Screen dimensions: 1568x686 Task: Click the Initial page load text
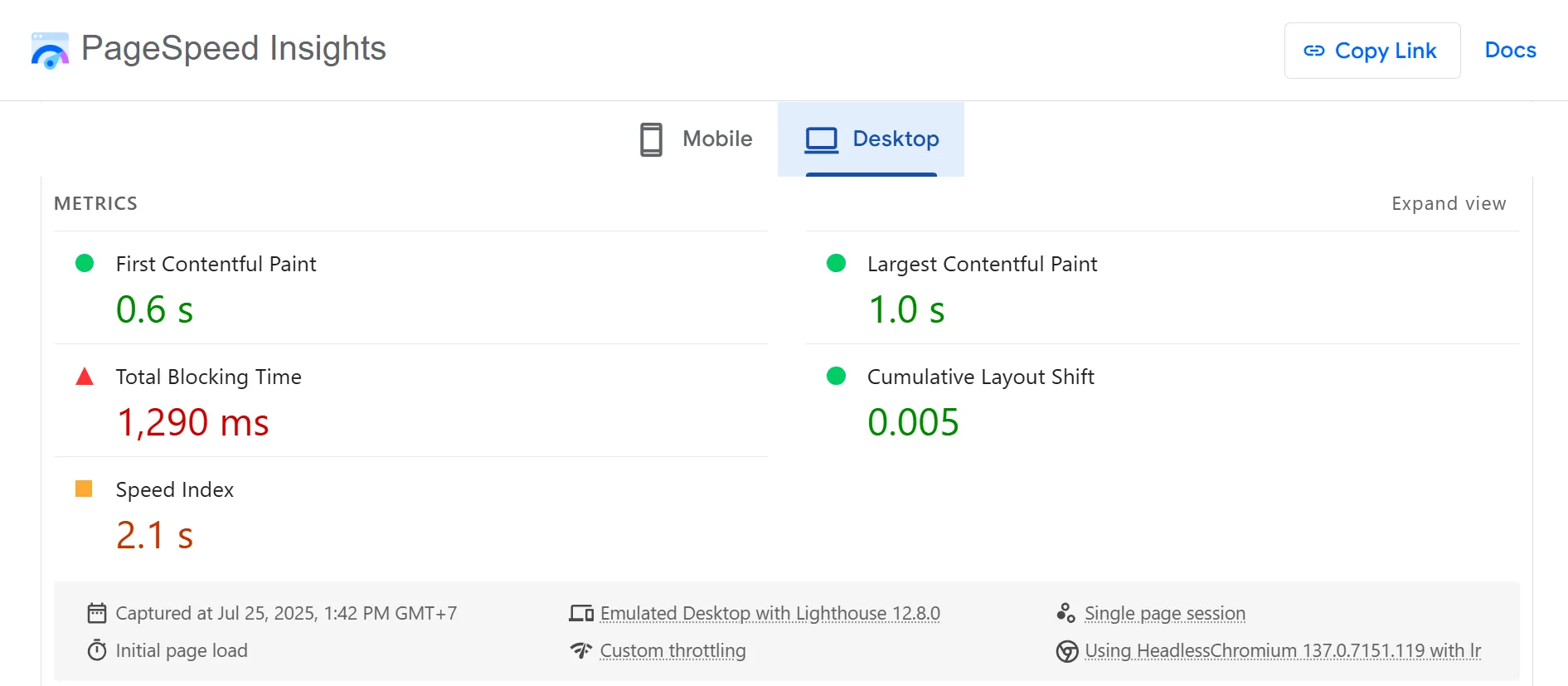(x=182, y=650)
